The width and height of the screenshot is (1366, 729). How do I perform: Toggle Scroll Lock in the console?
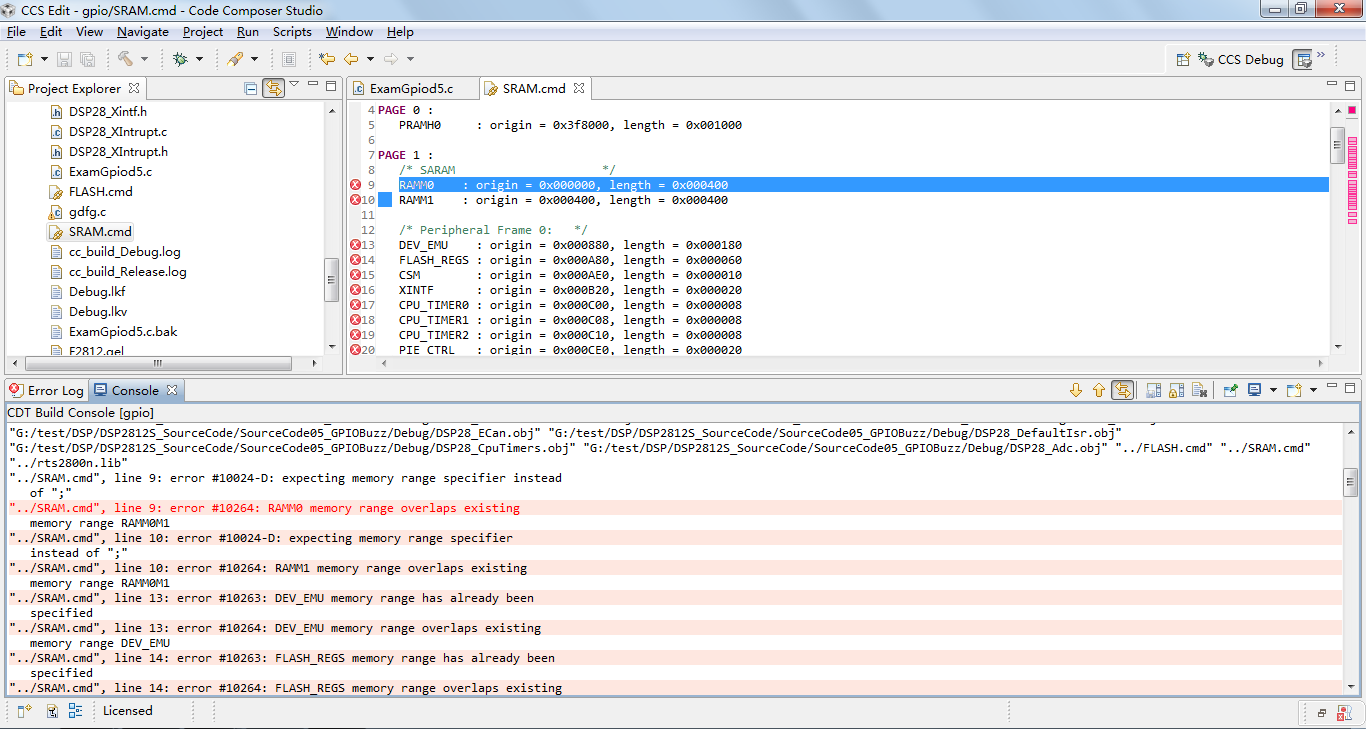pos(1176,390)
